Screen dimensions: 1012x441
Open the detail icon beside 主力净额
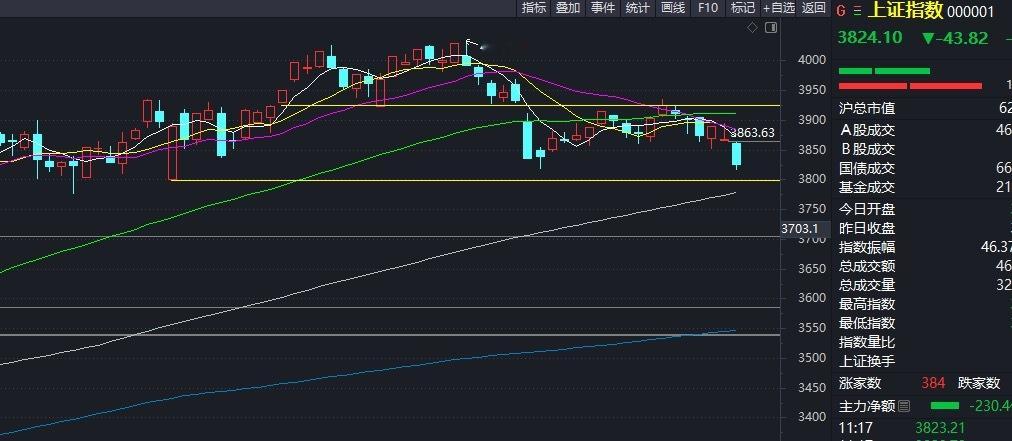point(904,406)
